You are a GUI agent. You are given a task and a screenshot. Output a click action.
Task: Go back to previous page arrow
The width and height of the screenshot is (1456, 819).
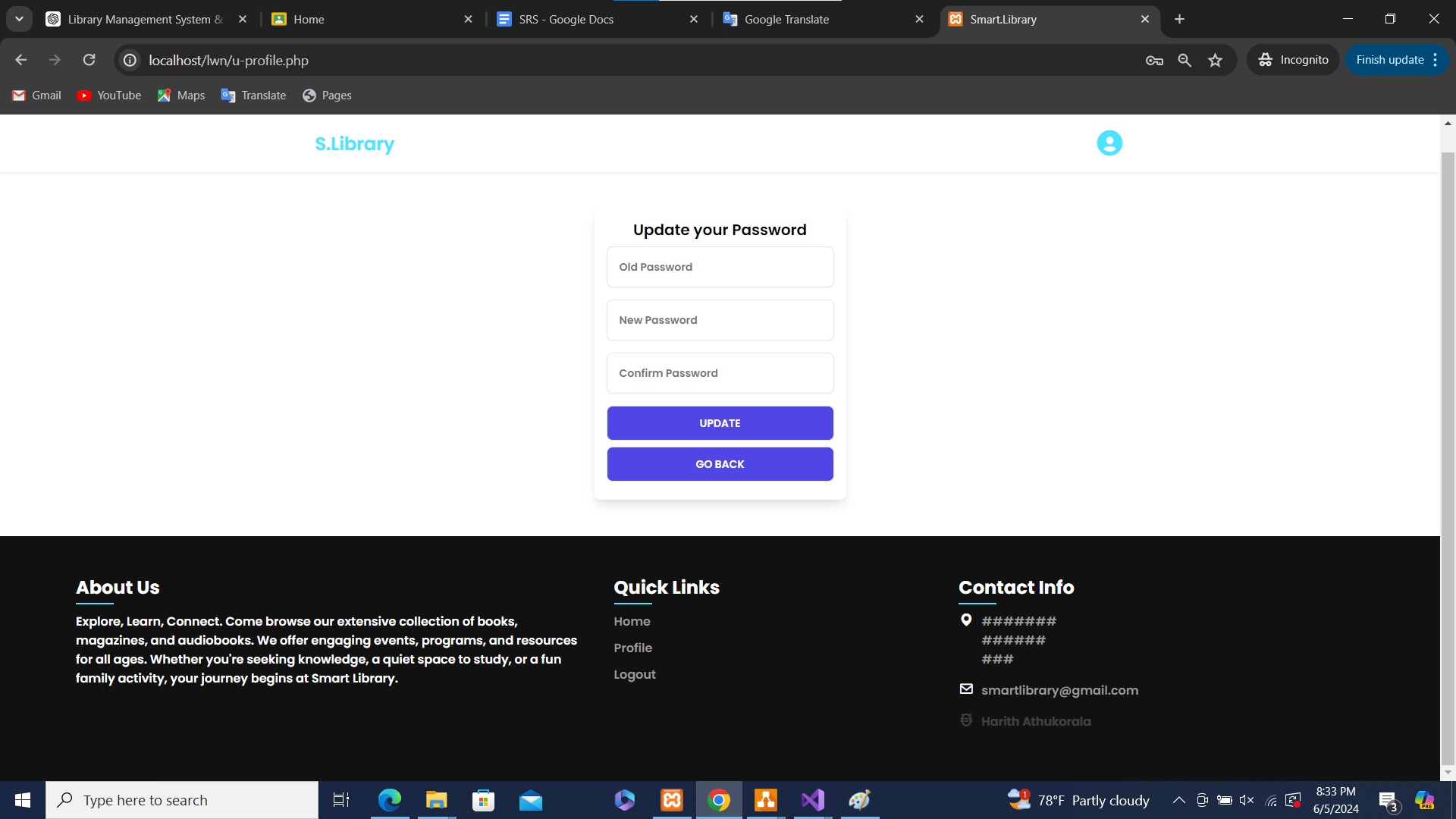pos(20,60)
